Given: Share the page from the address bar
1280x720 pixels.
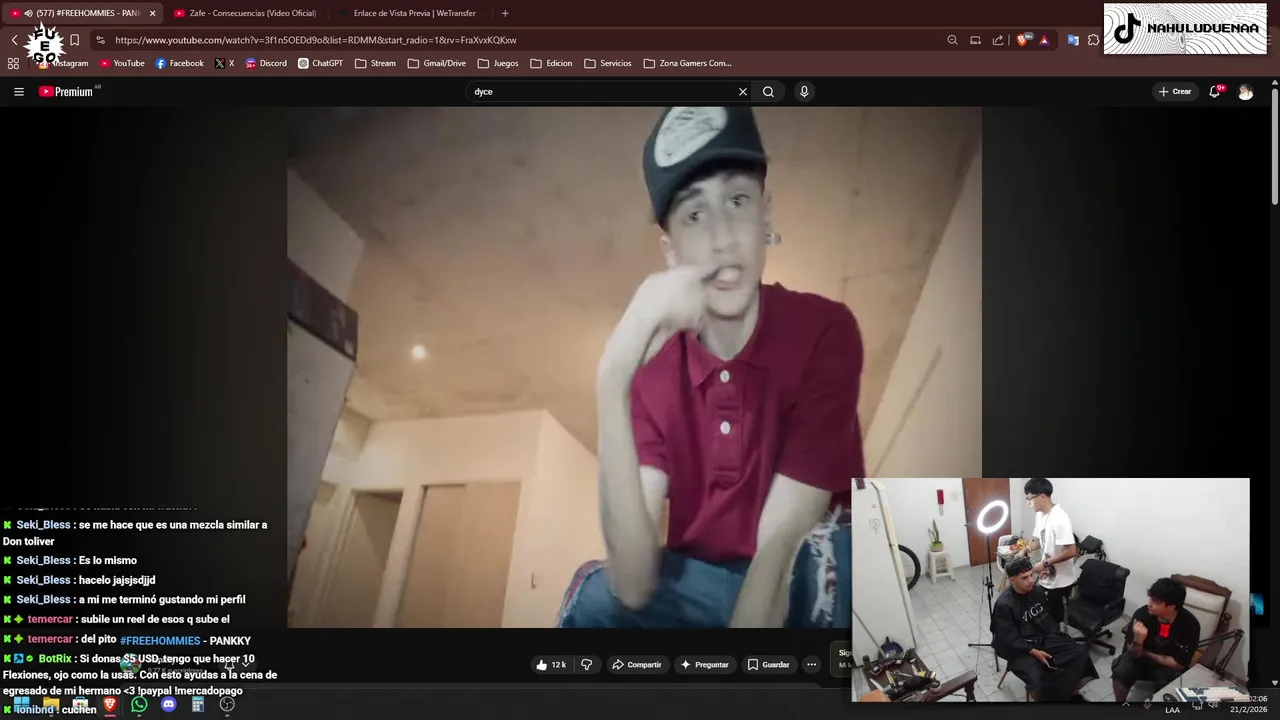Looking at the screenshot, I should [x=998, y=40].
